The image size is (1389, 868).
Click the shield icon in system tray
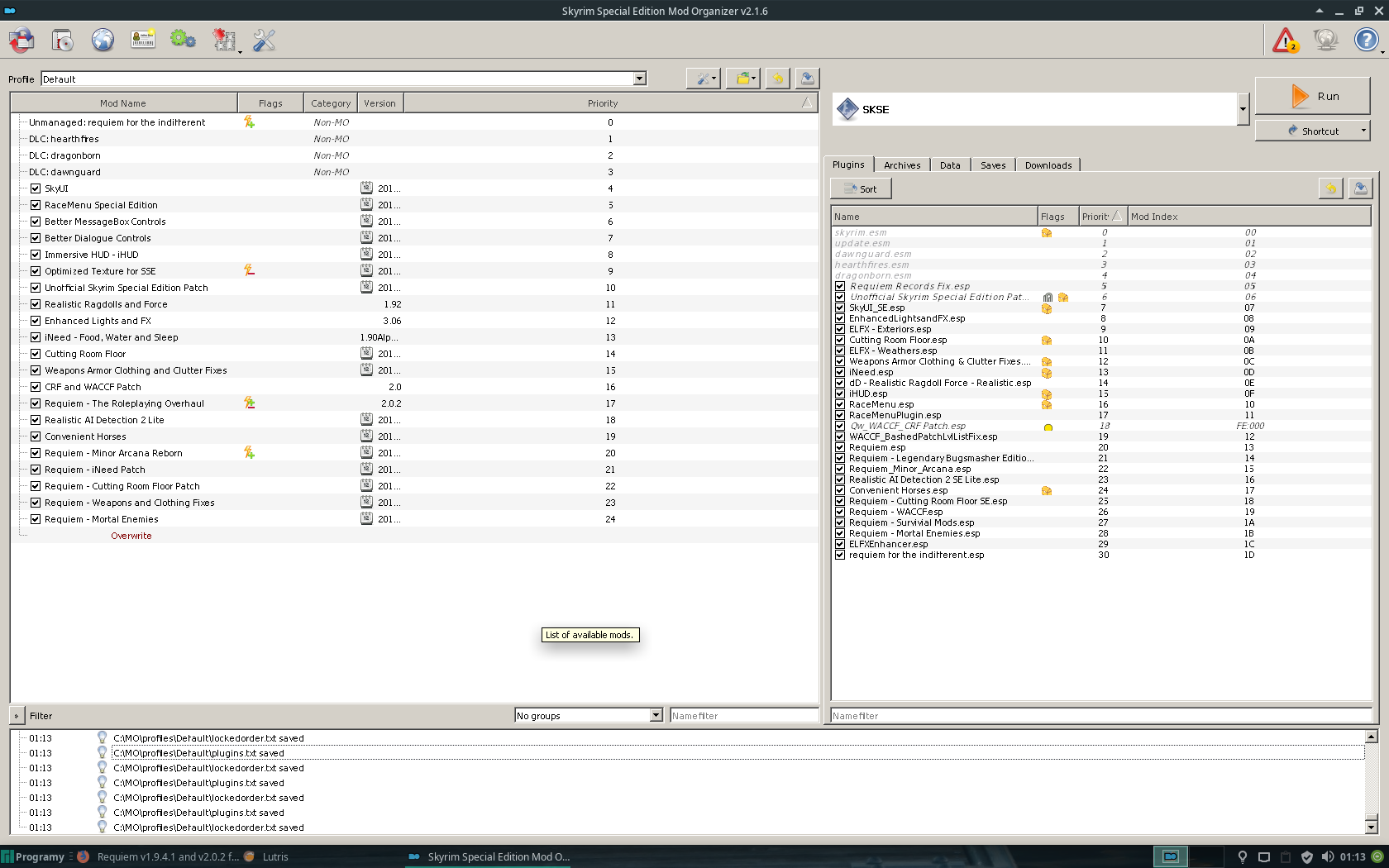(x=1306, y=856)
